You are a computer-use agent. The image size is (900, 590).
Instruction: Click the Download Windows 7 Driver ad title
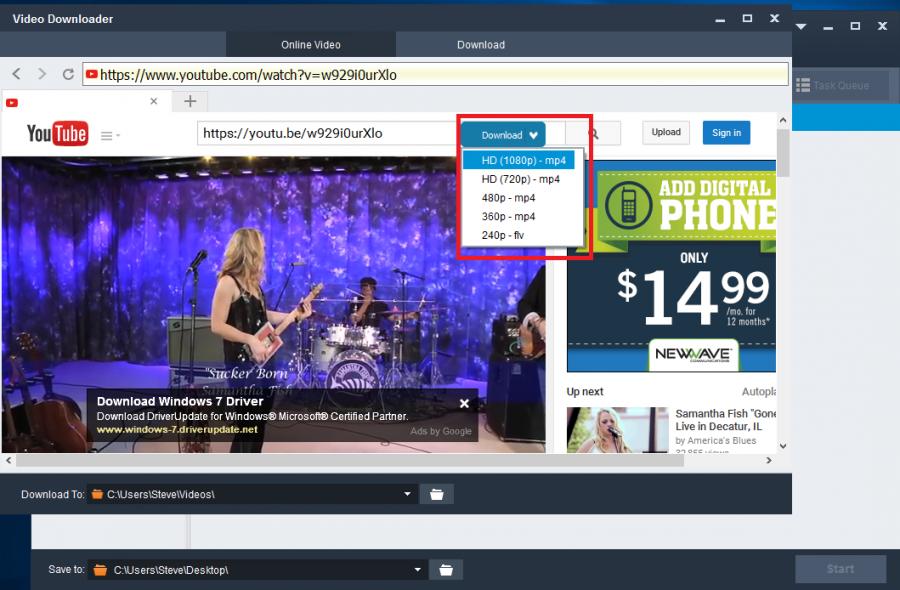(180, 401)
